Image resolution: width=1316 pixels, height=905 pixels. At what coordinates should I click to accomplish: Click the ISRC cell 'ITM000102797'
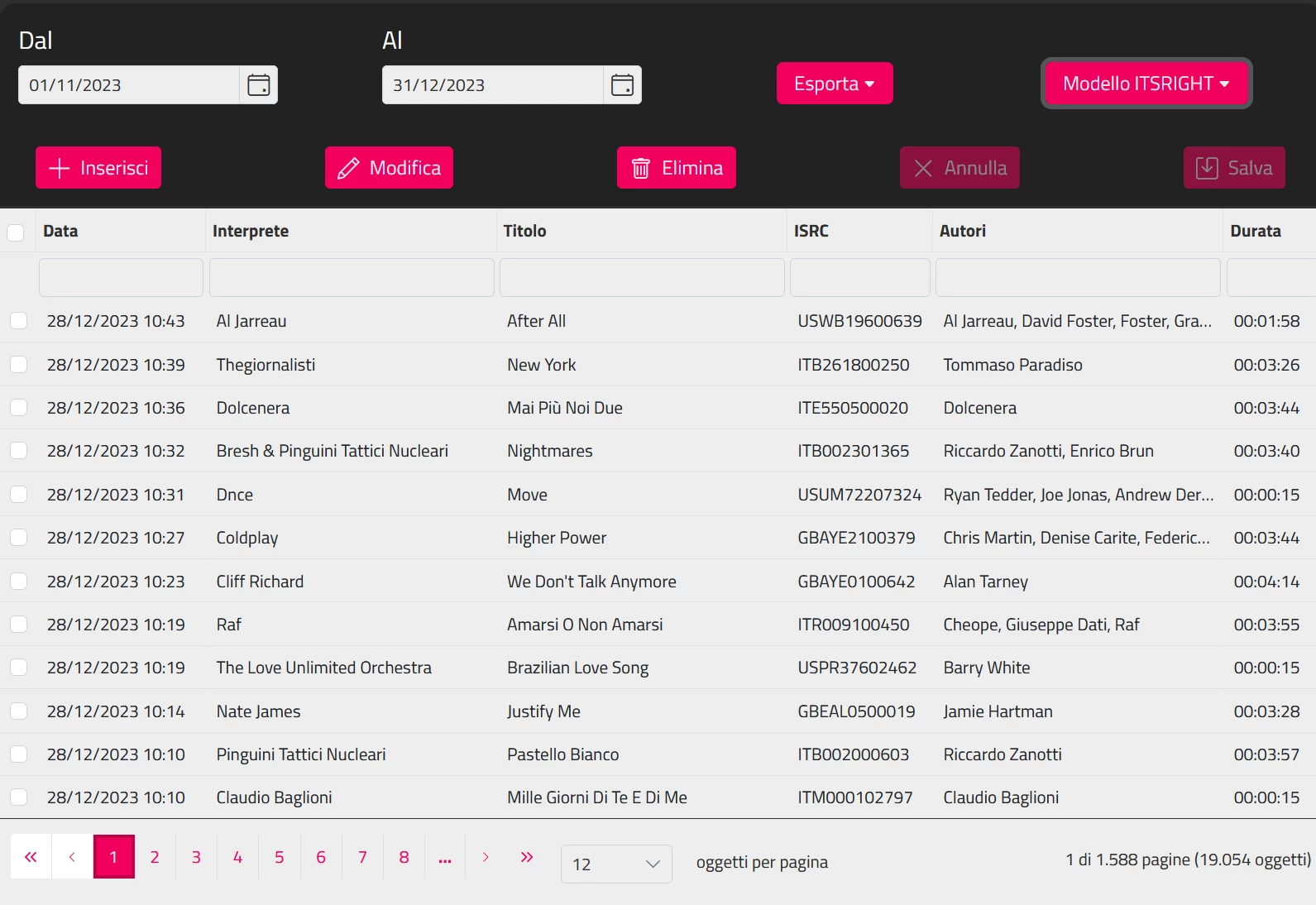[x=855, y=797]
